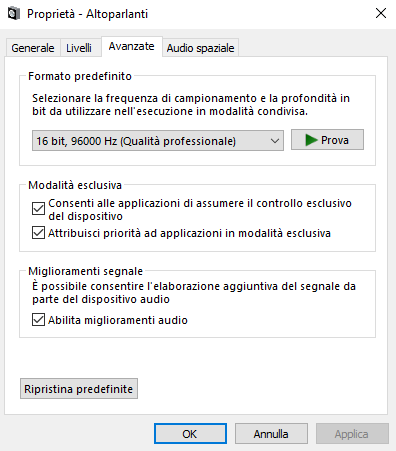Cancel changes with Annulla

271,434
